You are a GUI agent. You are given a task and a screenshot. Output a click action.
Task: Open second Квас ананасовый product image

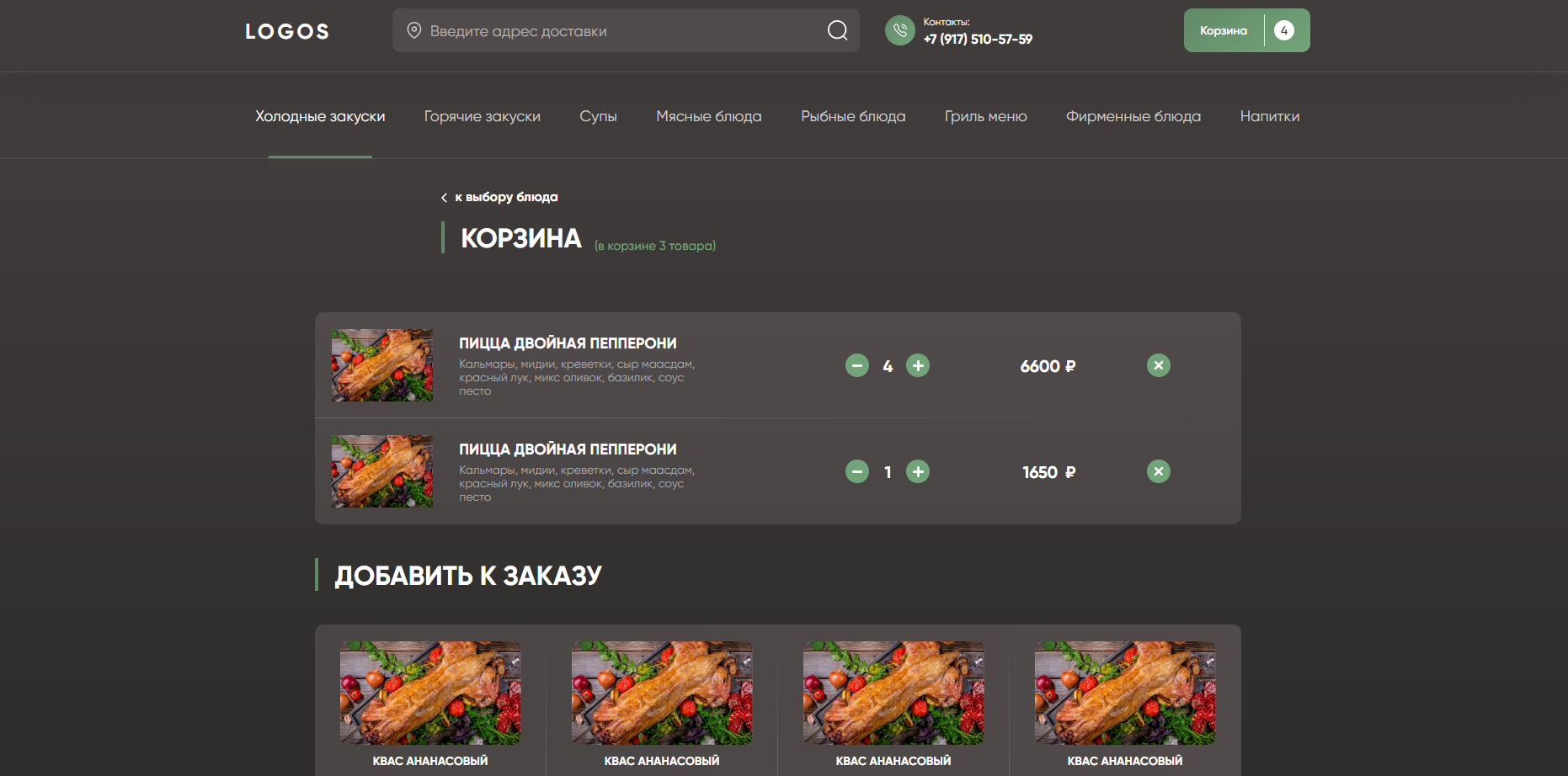(662, 693)
